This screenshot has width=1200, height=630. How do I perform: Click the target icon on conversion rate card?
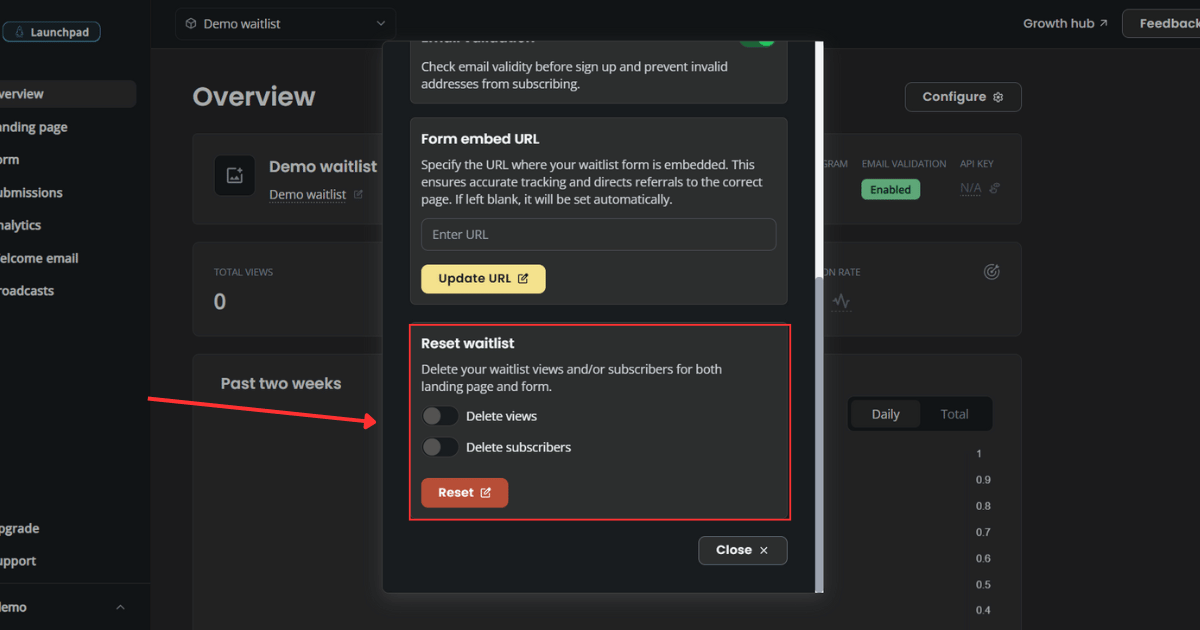(x=991, y=272)
